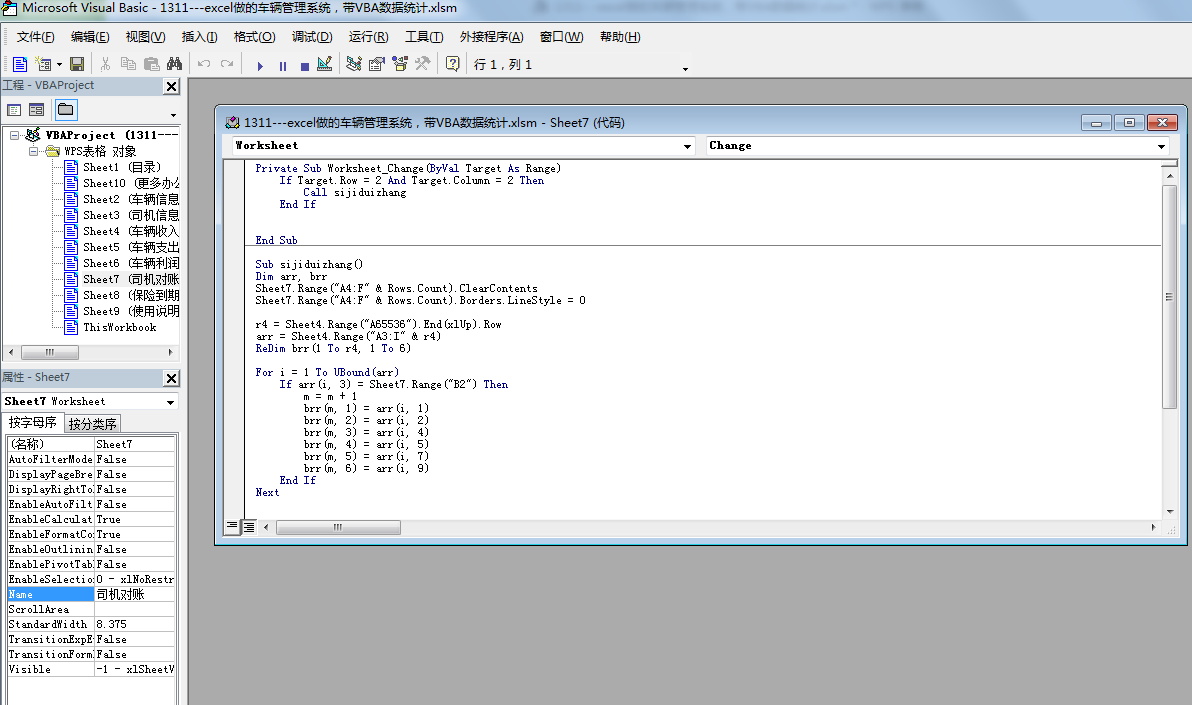Click the project panel horizontal scrollbar thumb
1192x705 pixels.
tap(50, 353)
